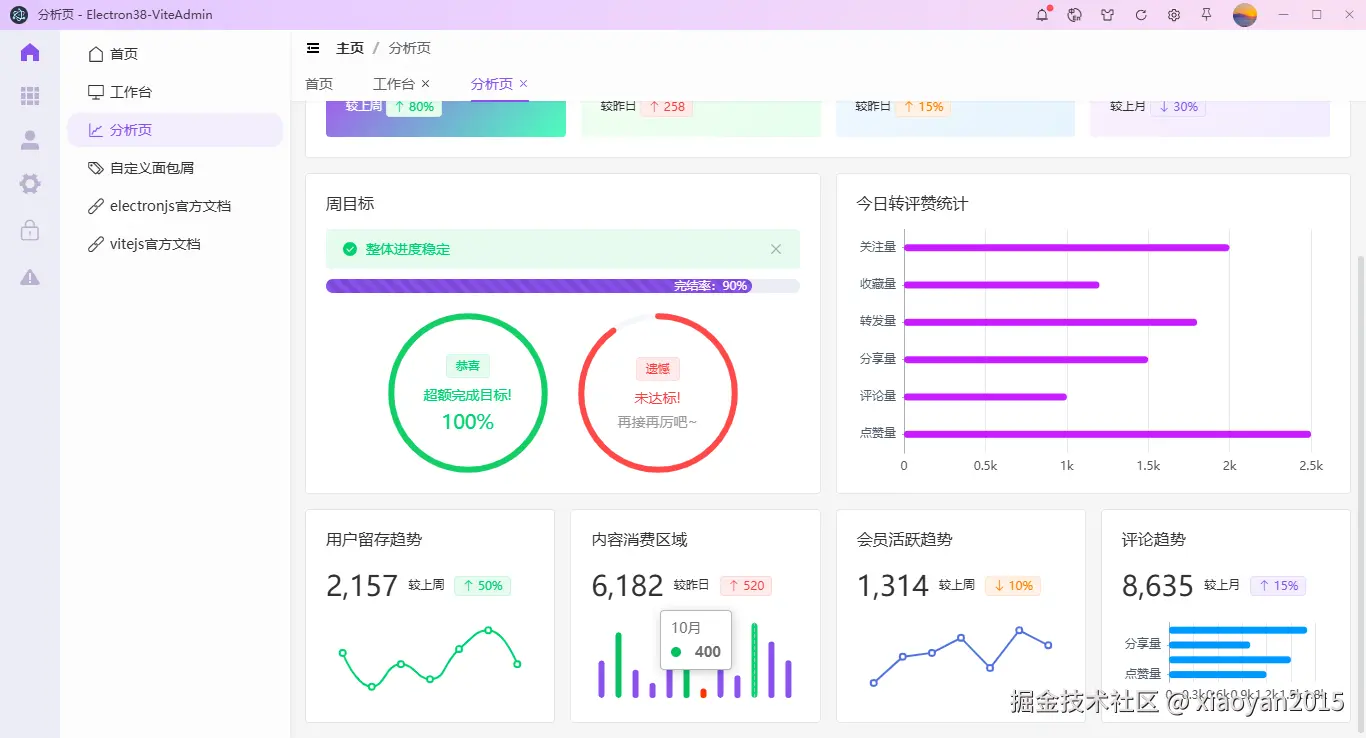Refresh the page with the reload icon

coord(1140,15)
